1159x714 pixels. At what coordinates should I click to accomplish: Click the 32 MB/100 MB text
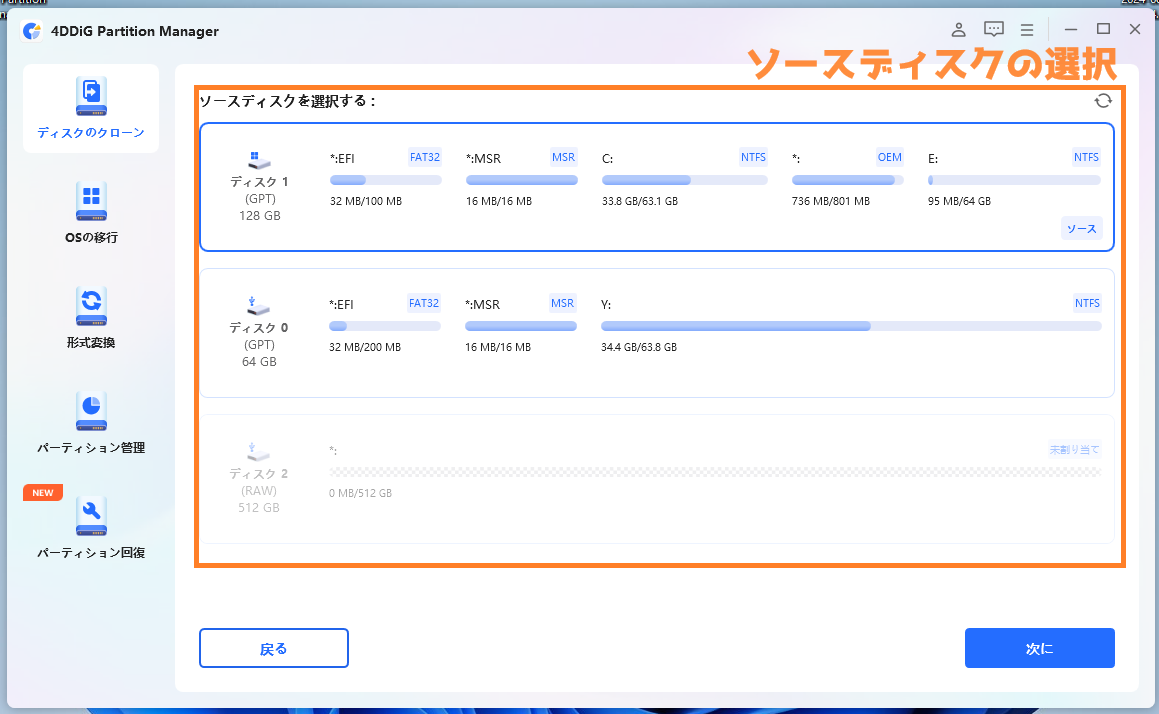coord(366,201)
